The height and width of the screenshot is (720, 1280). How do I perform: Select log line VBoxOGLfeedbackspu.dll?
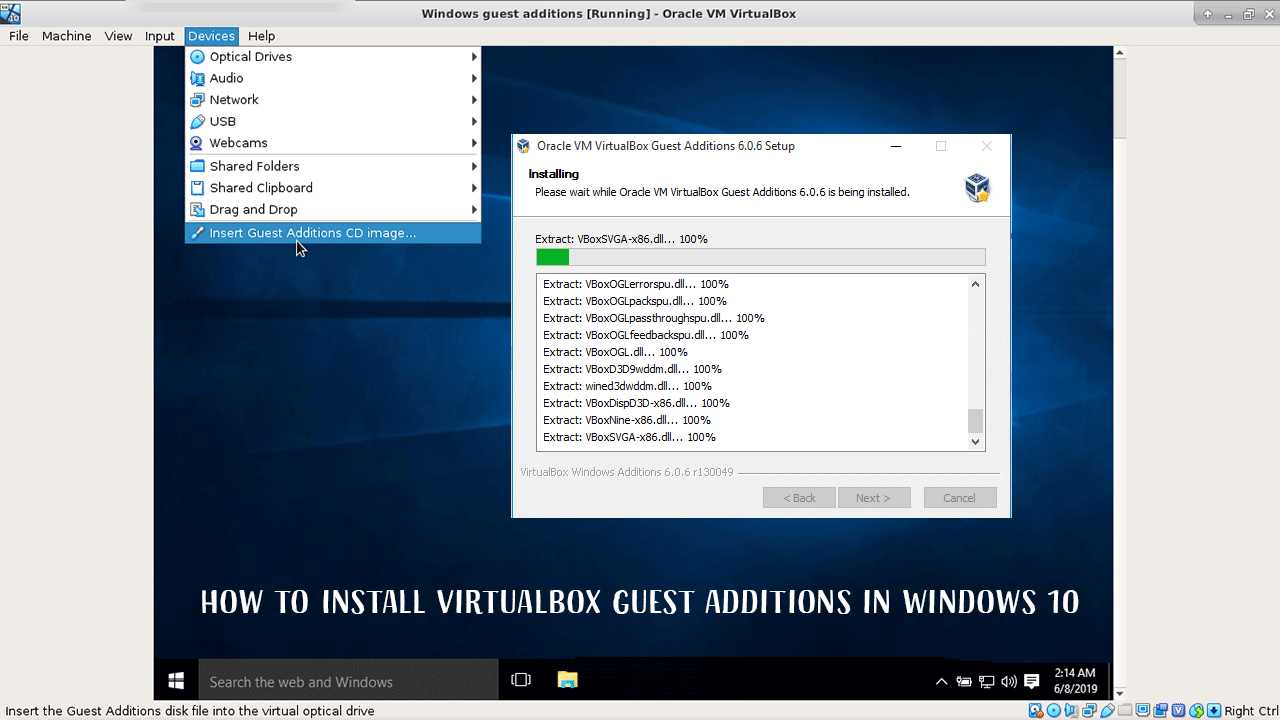pyautogui.click(x=646, y=335)
